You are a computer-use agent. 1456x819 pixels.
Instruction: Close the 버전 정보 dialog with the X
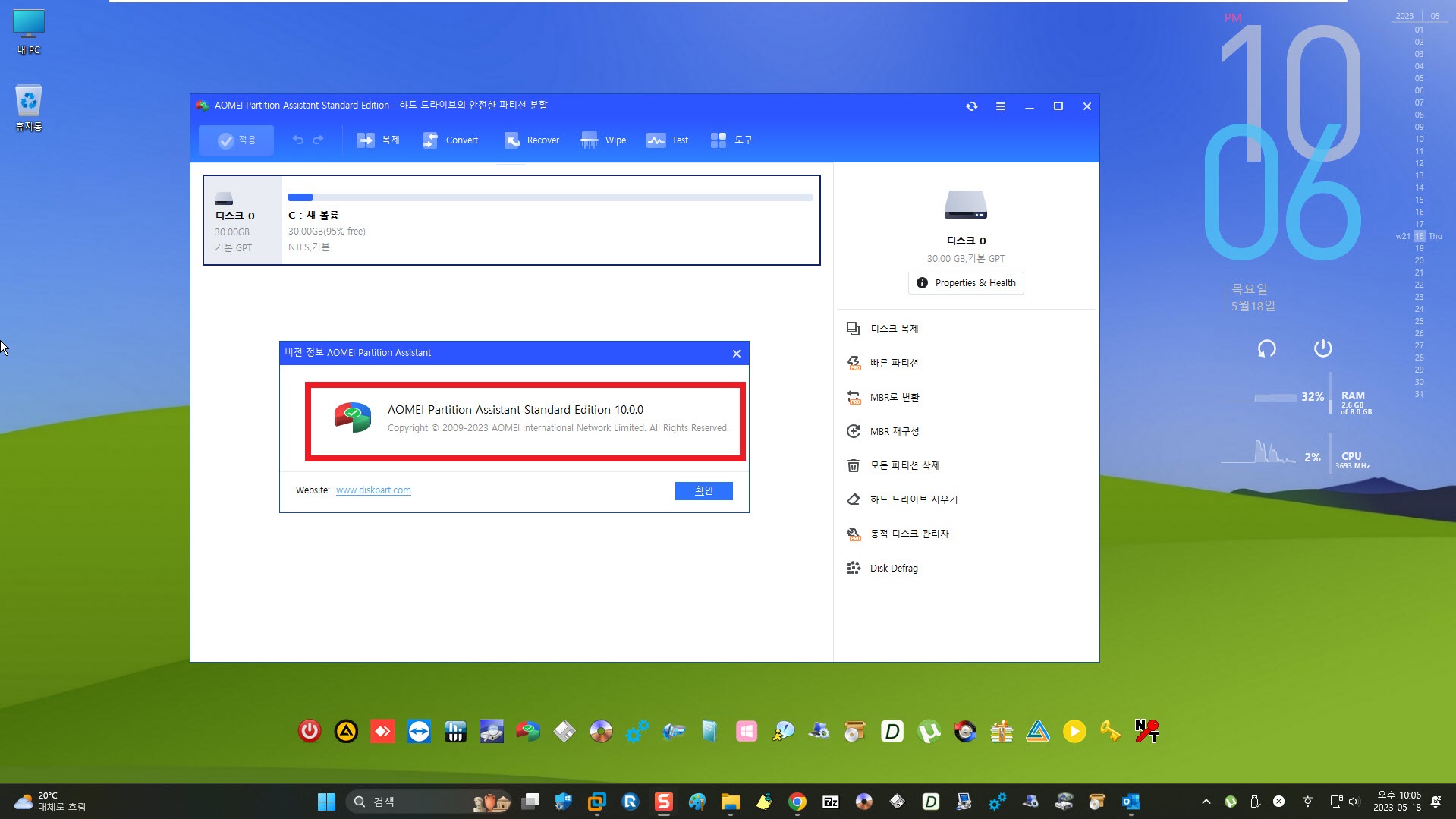click(x=736, y=354)
